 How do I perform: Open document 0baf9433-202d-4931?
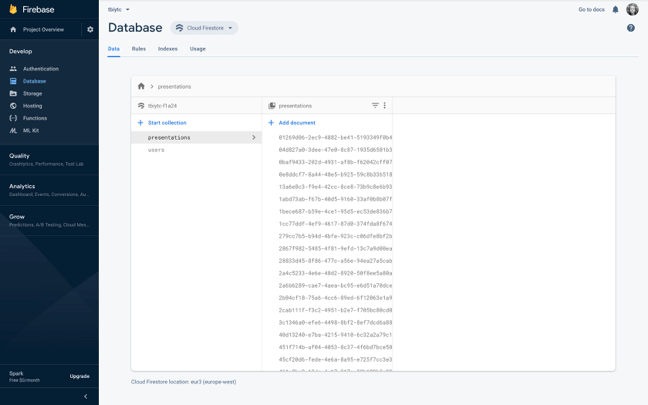pyautogui.click(x=335, y=162)
